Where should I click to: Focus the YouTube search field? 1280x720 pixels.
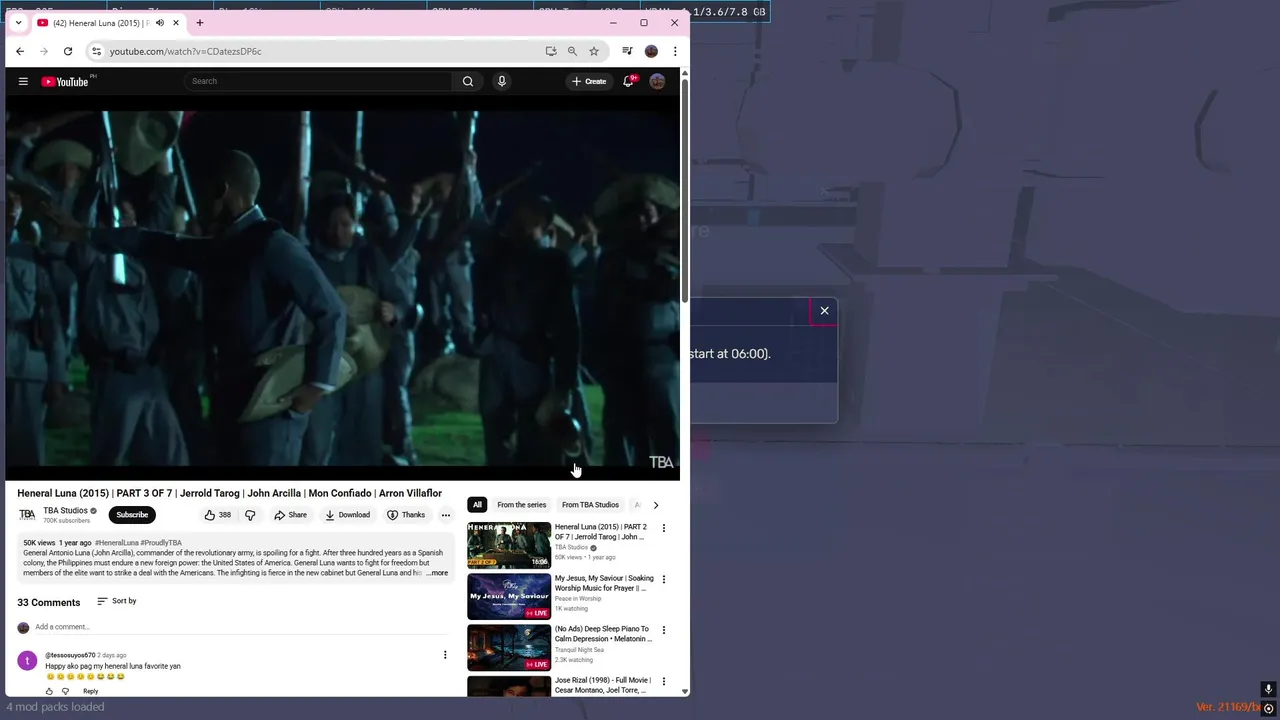coord(318,81)
